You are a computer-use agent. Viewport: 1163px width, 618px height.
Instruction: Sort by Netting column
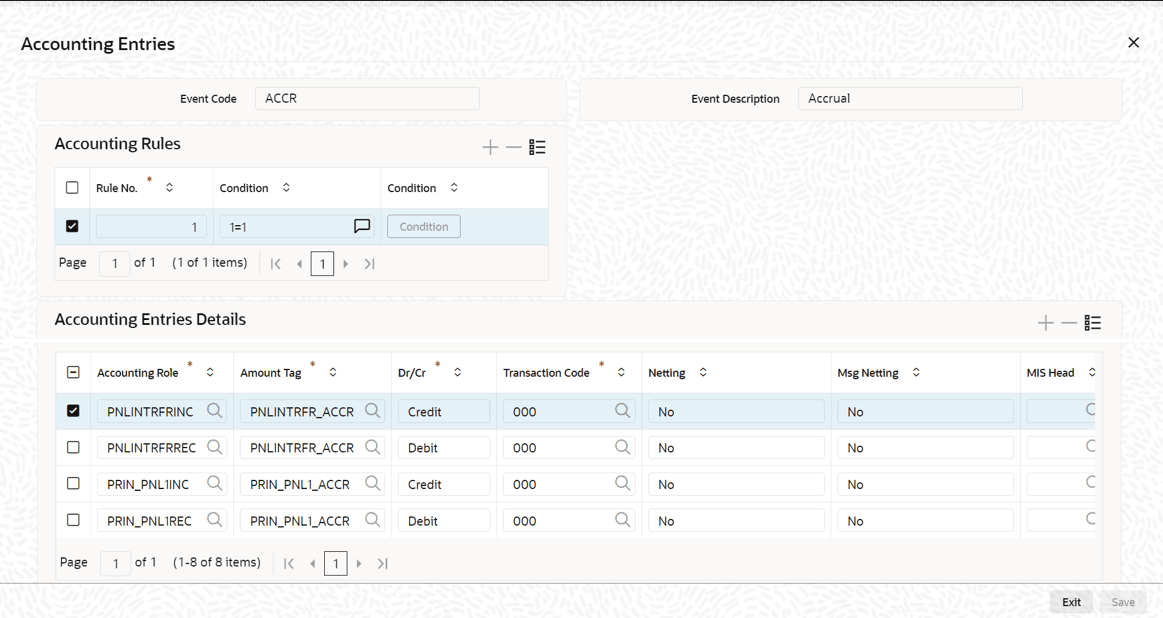point(703,372)
